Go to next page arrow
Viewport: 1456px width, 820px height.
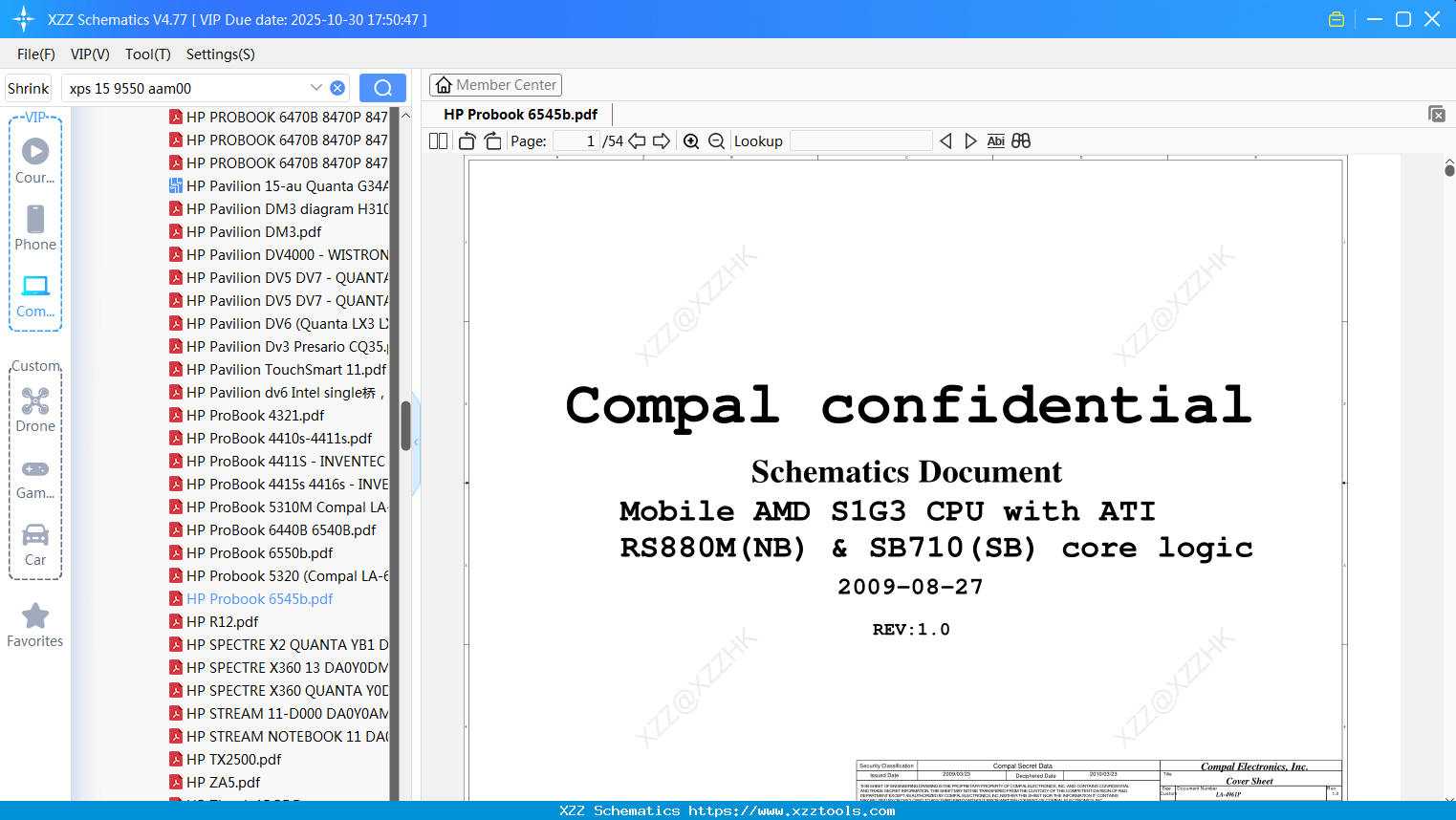pyautogui.click(x=662, y=140)
